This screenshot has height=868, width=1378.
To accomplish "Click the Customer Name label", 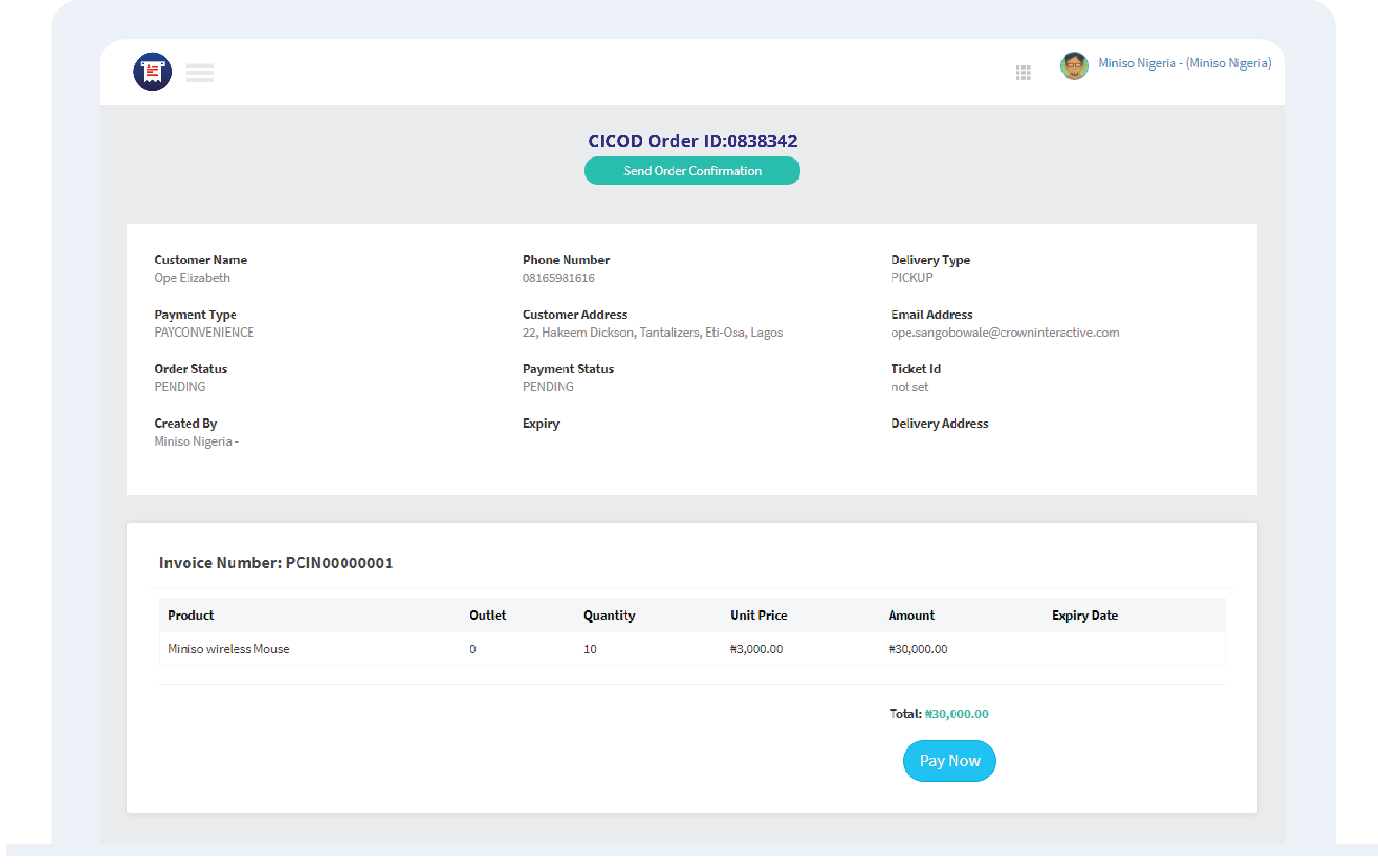I will (x=201, y=260).
